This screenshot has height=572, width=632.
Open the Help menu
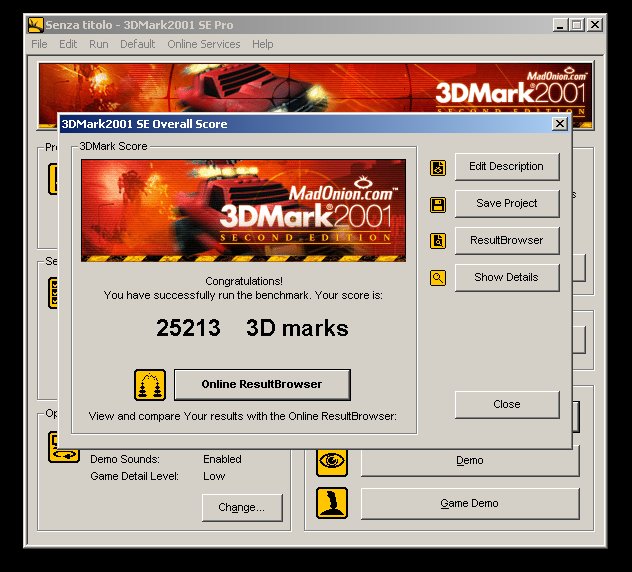(262, 44)
